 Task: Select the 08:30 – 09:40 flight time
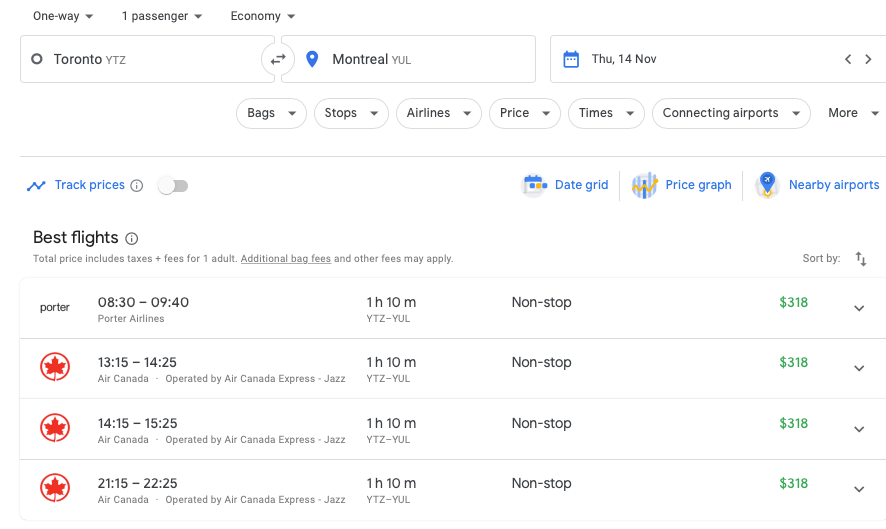click(143, 302)
